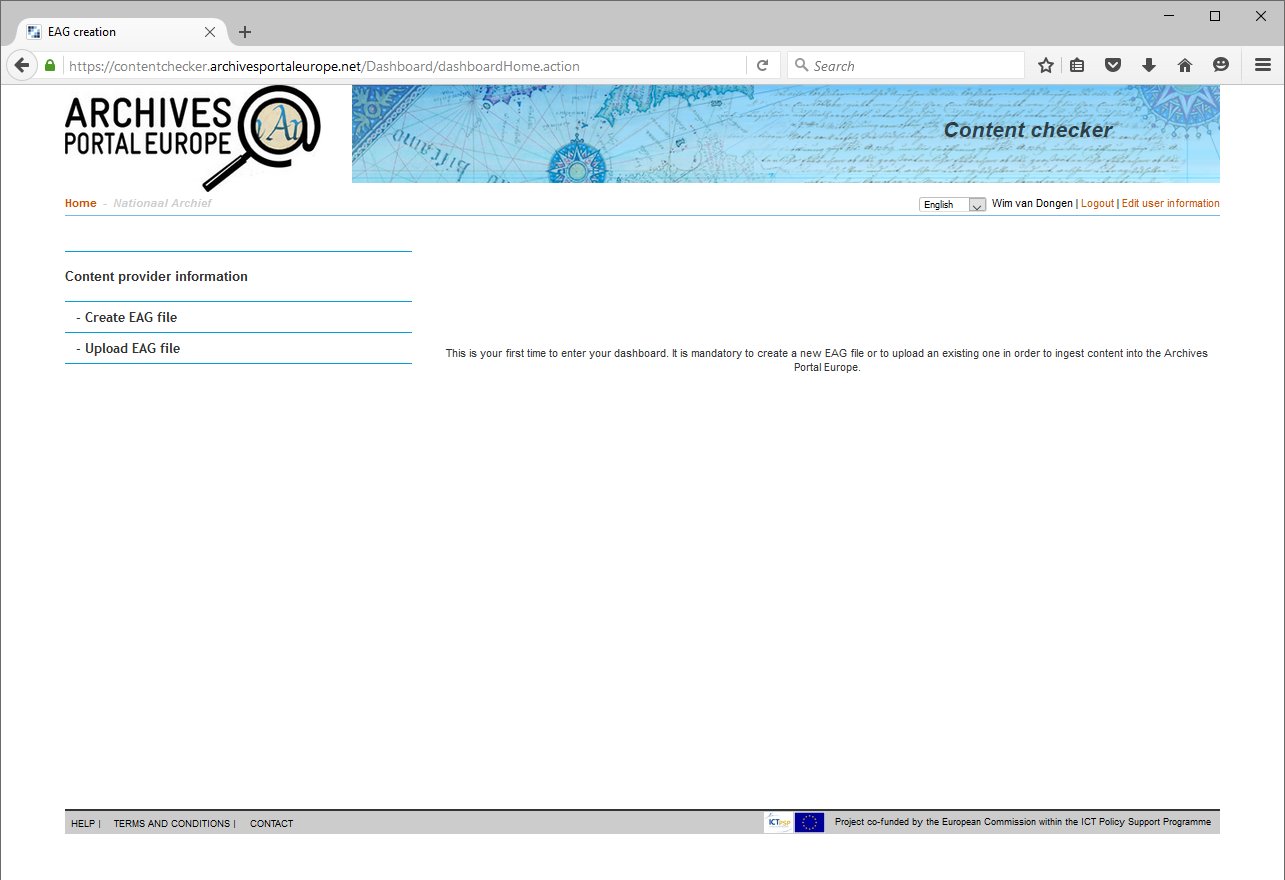
Task: Open the Downloads arrow icon
Action: 1149,65
